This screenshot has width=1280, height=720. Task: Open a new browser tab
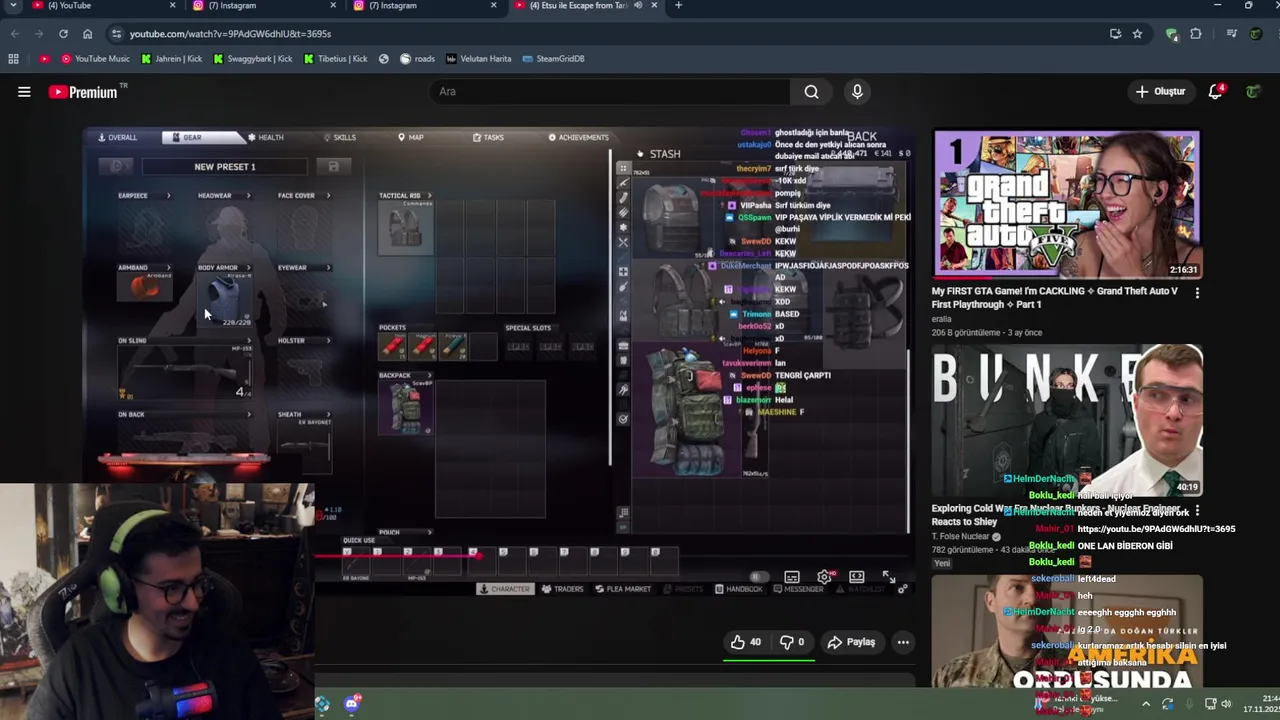pyautogui.click(x=678, y=6)
